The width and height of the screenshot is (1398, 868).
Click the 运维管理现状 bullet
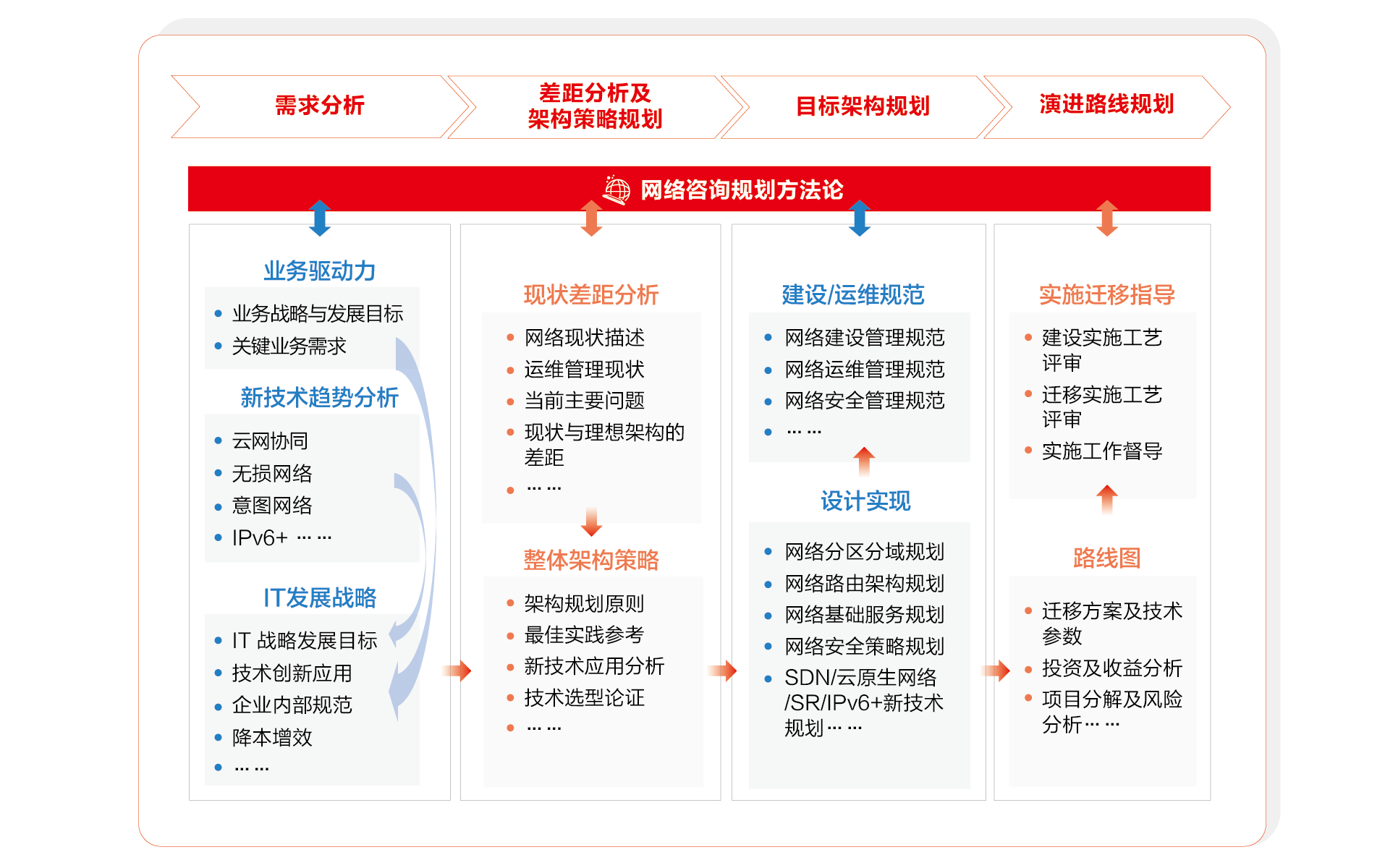pyautogui.click(x=584, y=370)
